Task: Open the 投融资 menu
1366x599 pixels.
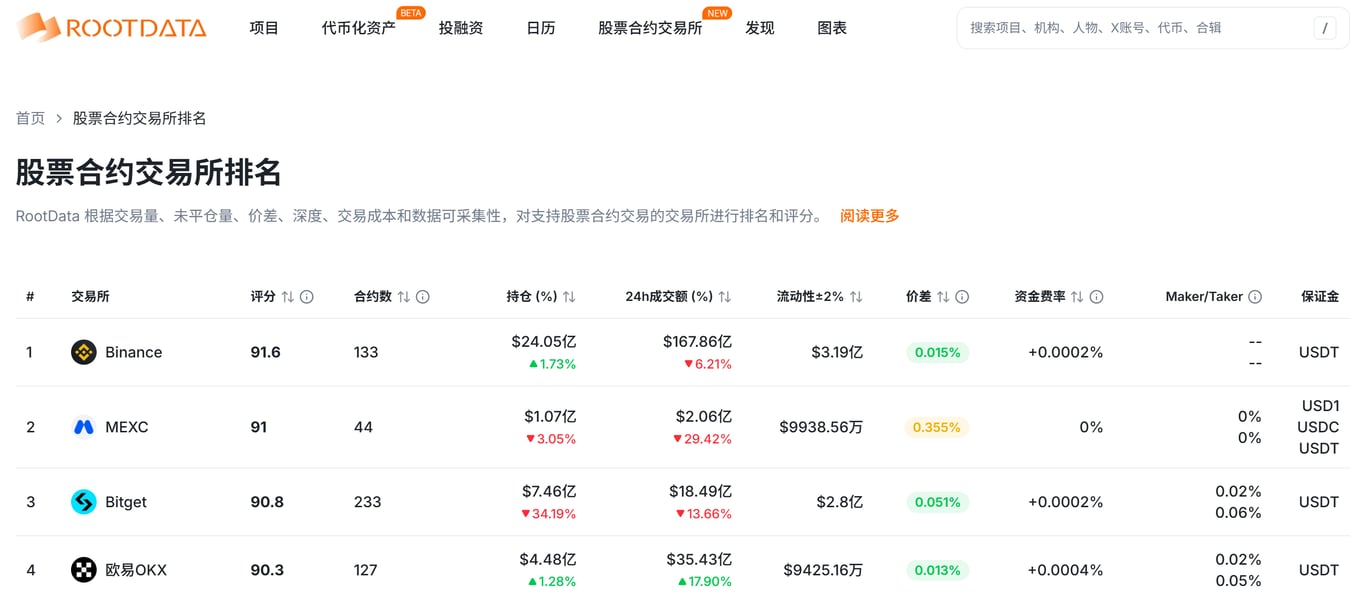Action: 461,28
